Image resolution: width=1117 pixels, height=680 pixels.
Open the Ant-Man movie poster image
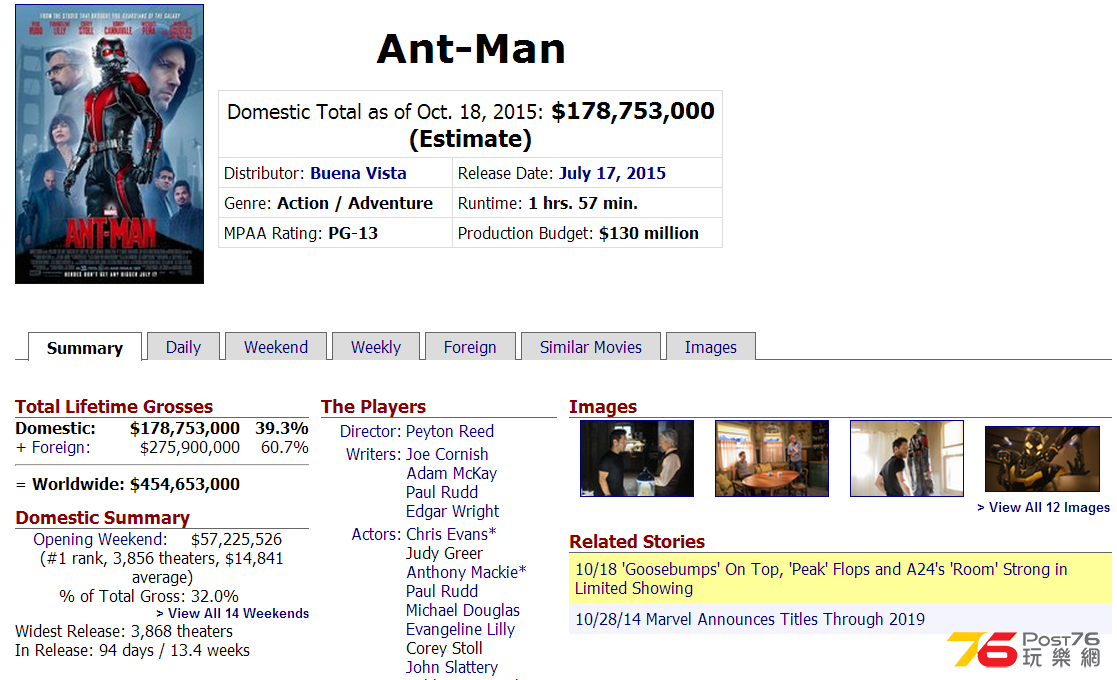(110, 144)
